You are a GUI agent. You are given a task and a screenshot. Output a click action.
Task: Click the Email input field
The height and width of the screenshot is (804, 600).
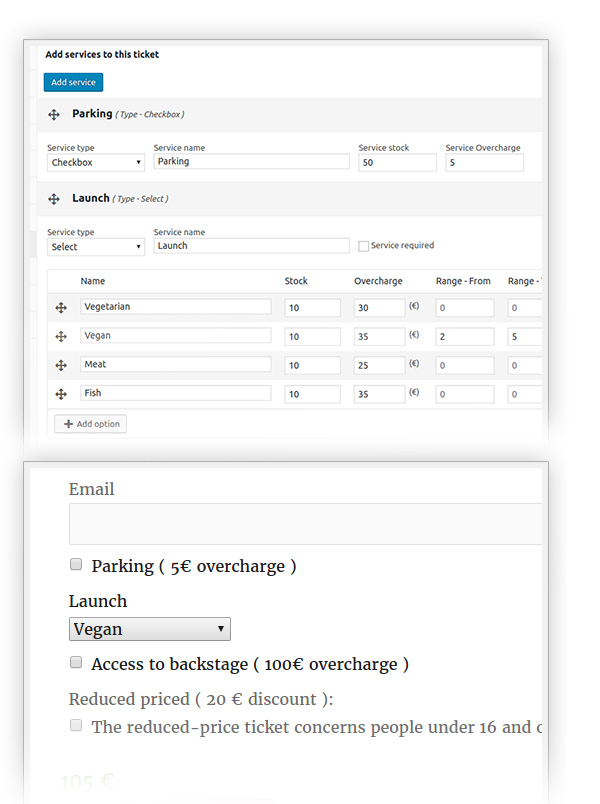click(x=305, y=524)
